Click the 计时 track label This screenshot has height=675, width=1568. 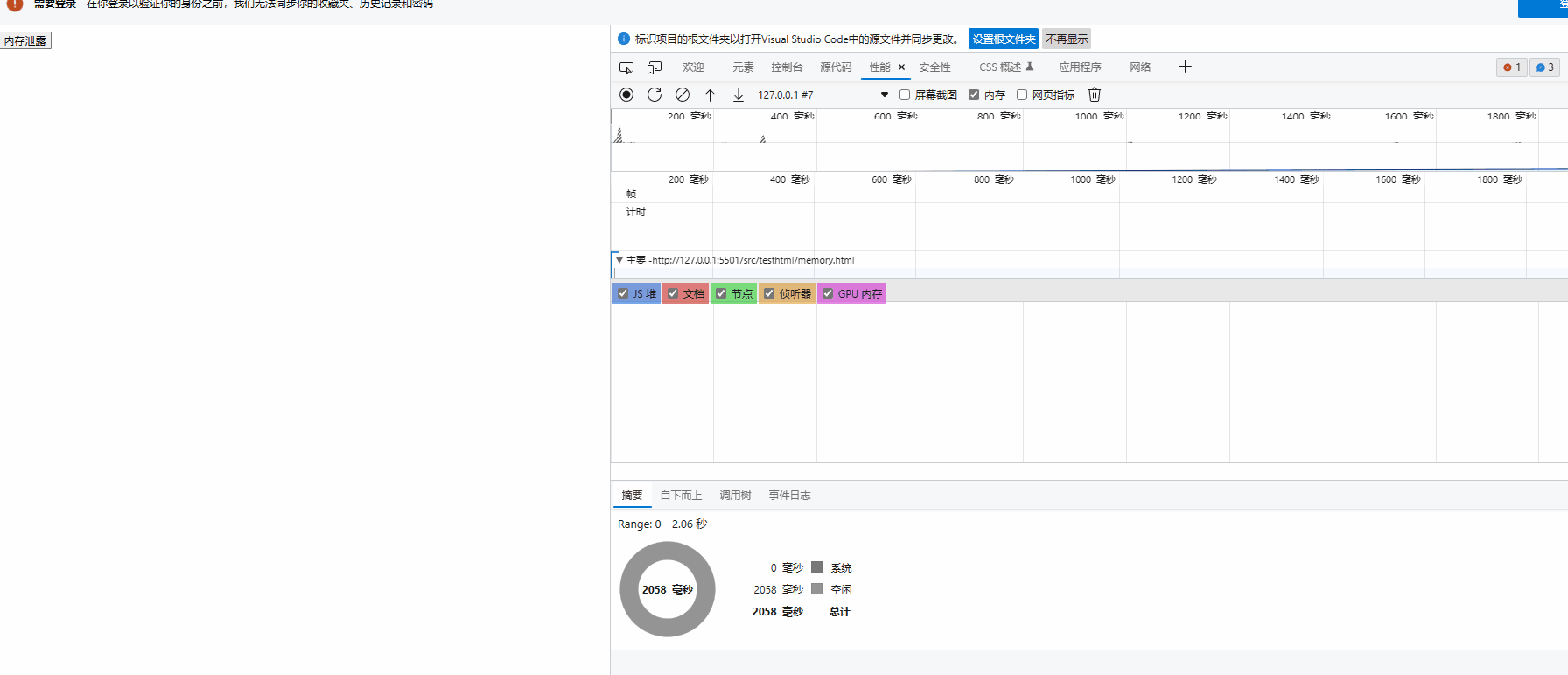(636, 212)
